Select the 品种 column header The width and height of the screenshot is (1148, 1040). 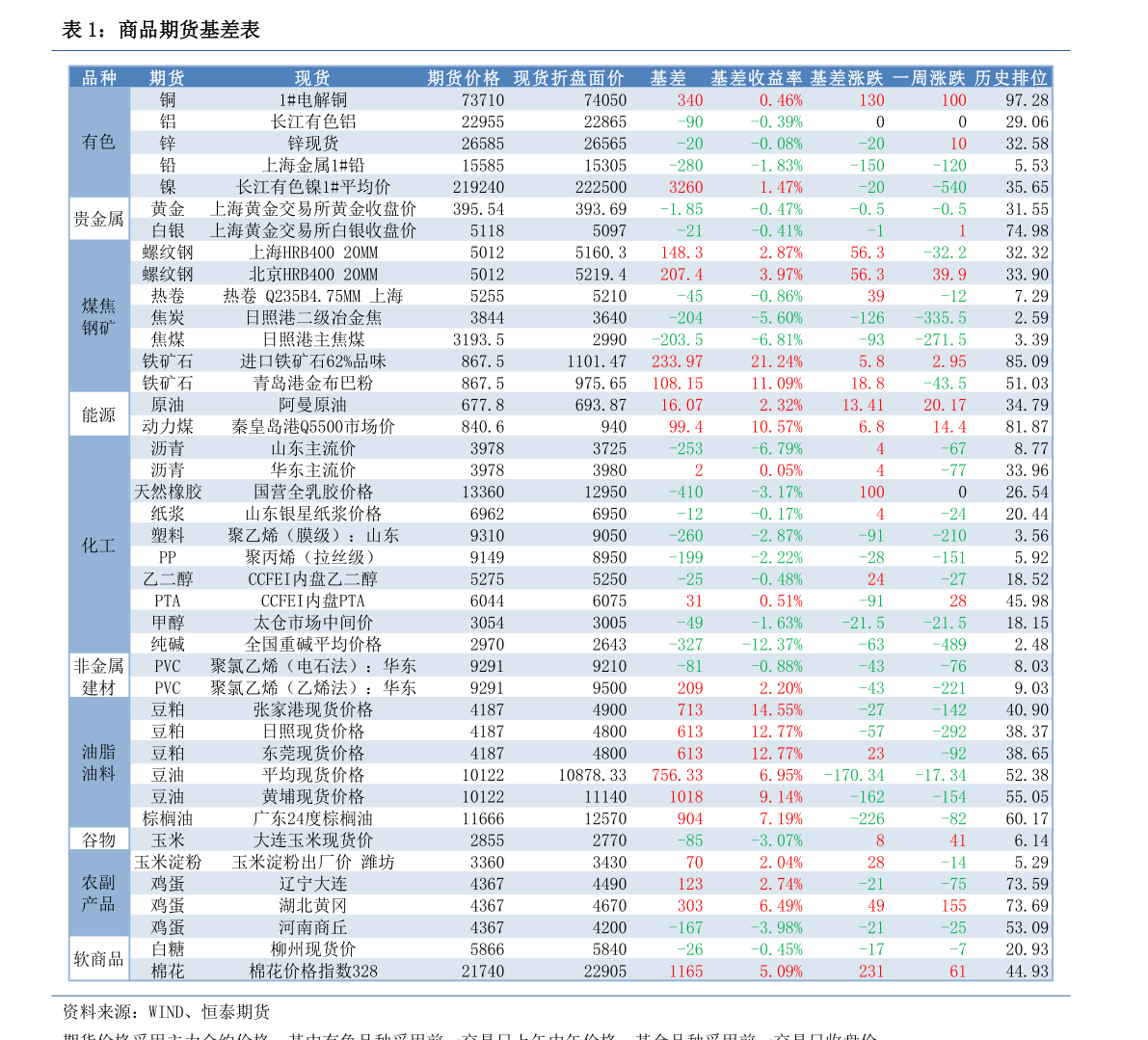99,78
